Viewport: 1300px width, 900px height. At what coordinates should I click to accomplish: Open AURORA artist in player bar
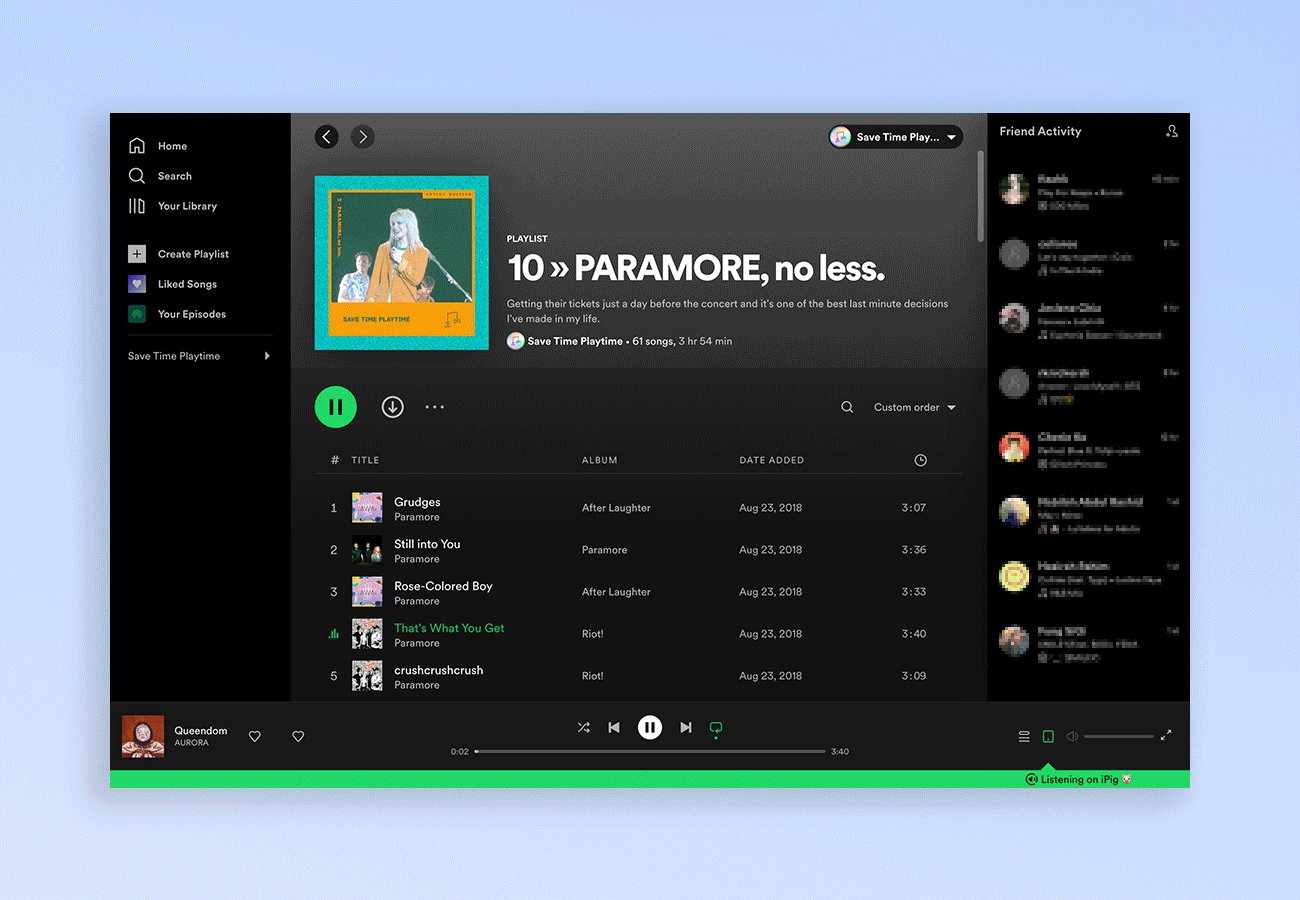pyautogui.click(x=192, y=743)
